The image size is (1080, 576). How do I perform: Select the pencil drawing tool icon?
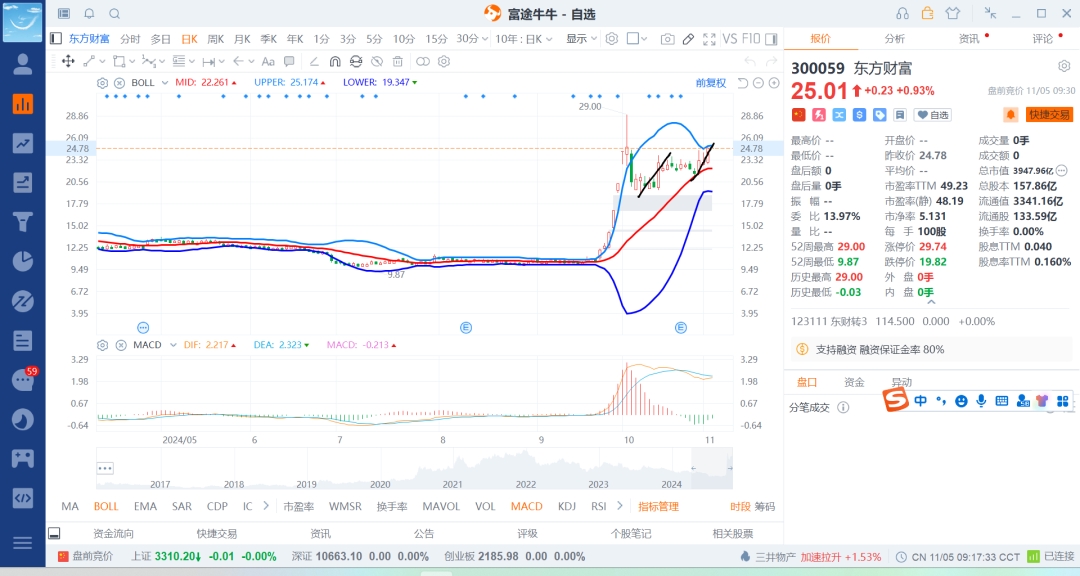pos(688,39)
